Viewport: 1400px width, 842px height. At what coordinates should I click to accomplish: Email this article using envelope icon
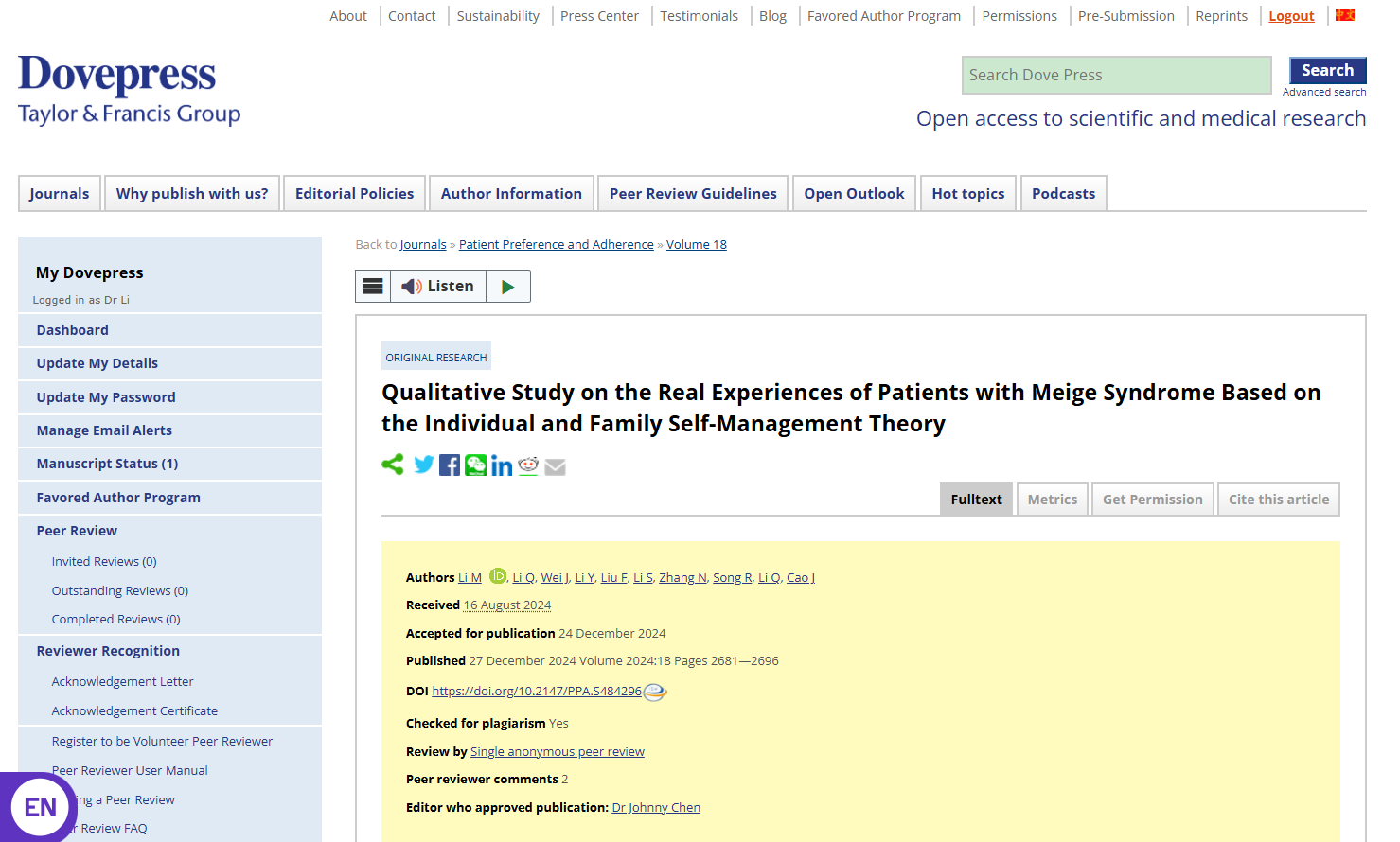coord(556,467)
